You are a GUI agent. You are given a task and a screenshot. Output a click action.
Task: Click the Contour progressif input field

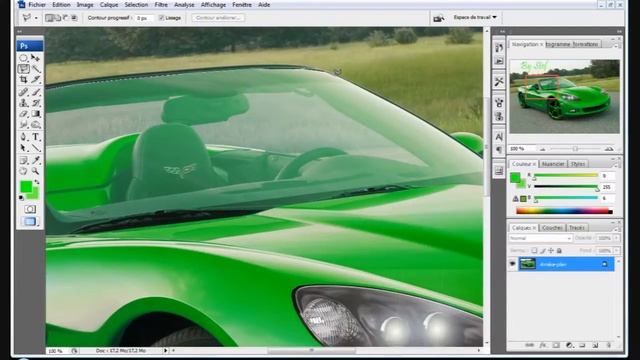pyautogui.click(x=144, y=18)
